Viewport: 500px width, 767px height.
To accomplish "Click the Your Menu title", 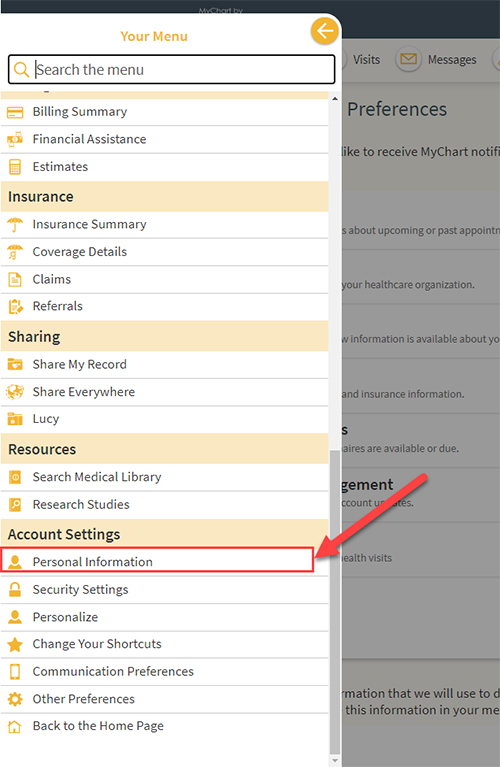I will tap(154, 36).
